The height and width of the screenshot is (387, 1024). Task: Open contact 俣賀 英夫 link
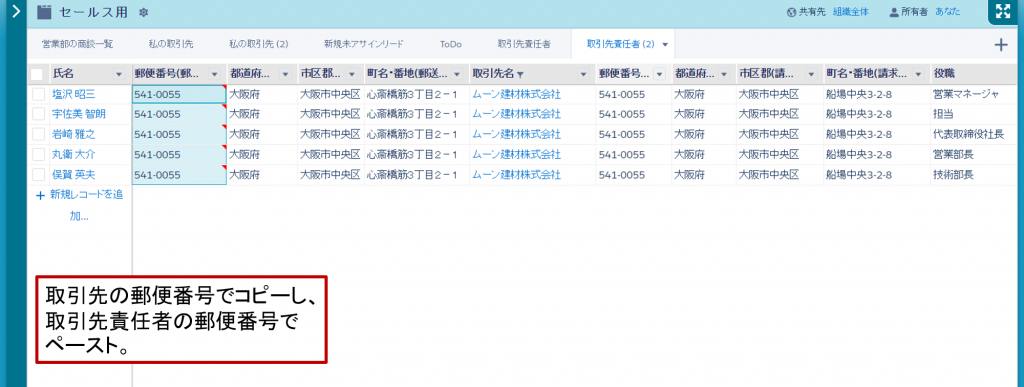74,175
